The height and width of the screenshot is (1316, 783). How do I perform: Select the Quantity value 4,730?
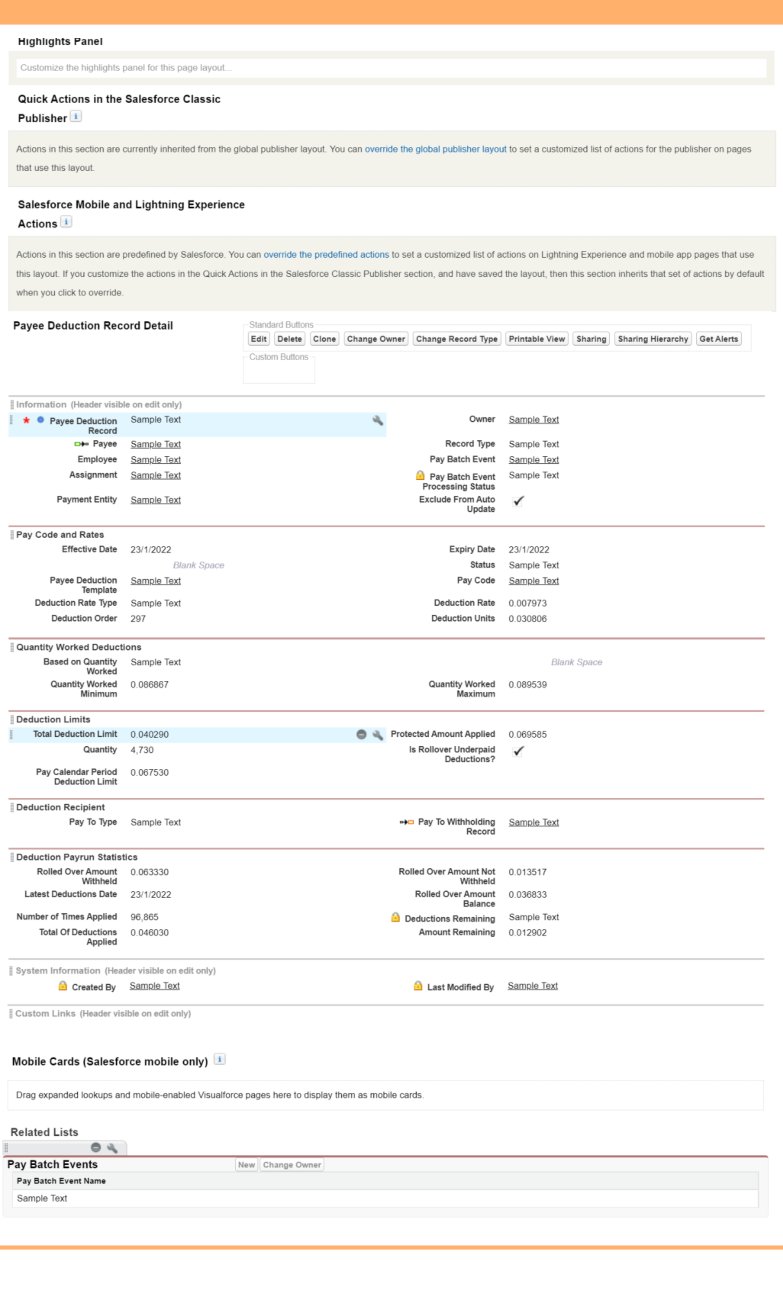[142, 750]
